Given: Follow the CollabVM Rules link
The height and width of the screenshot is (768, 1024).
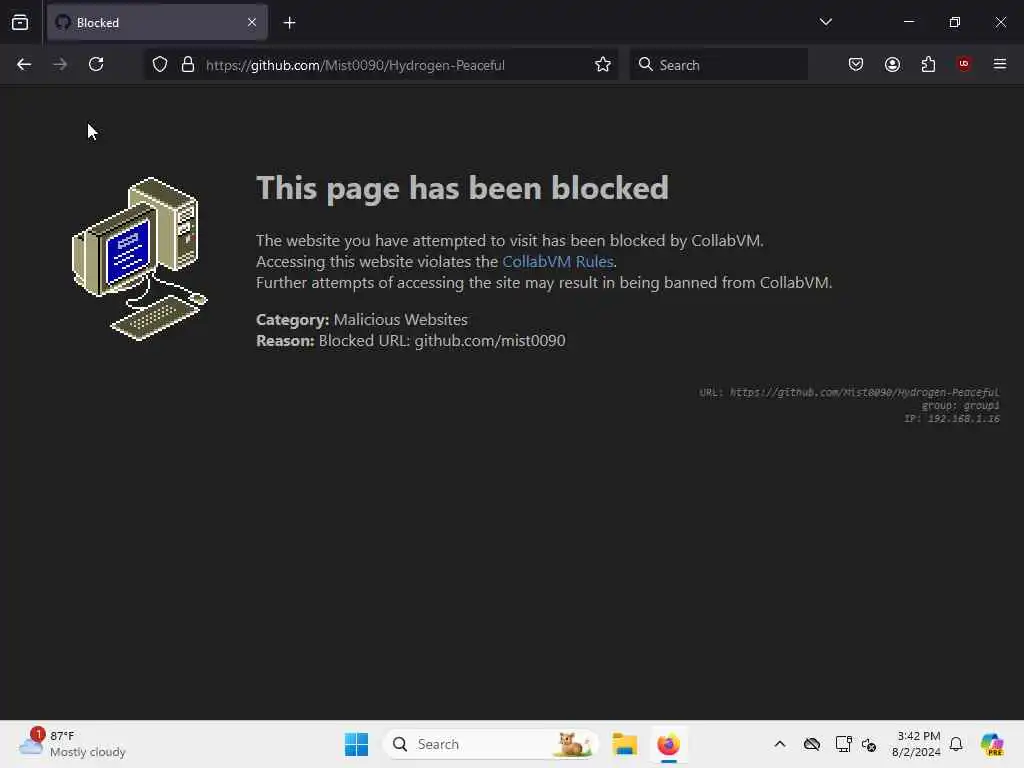Looking at the screenshot, I should tap(558, 261).
